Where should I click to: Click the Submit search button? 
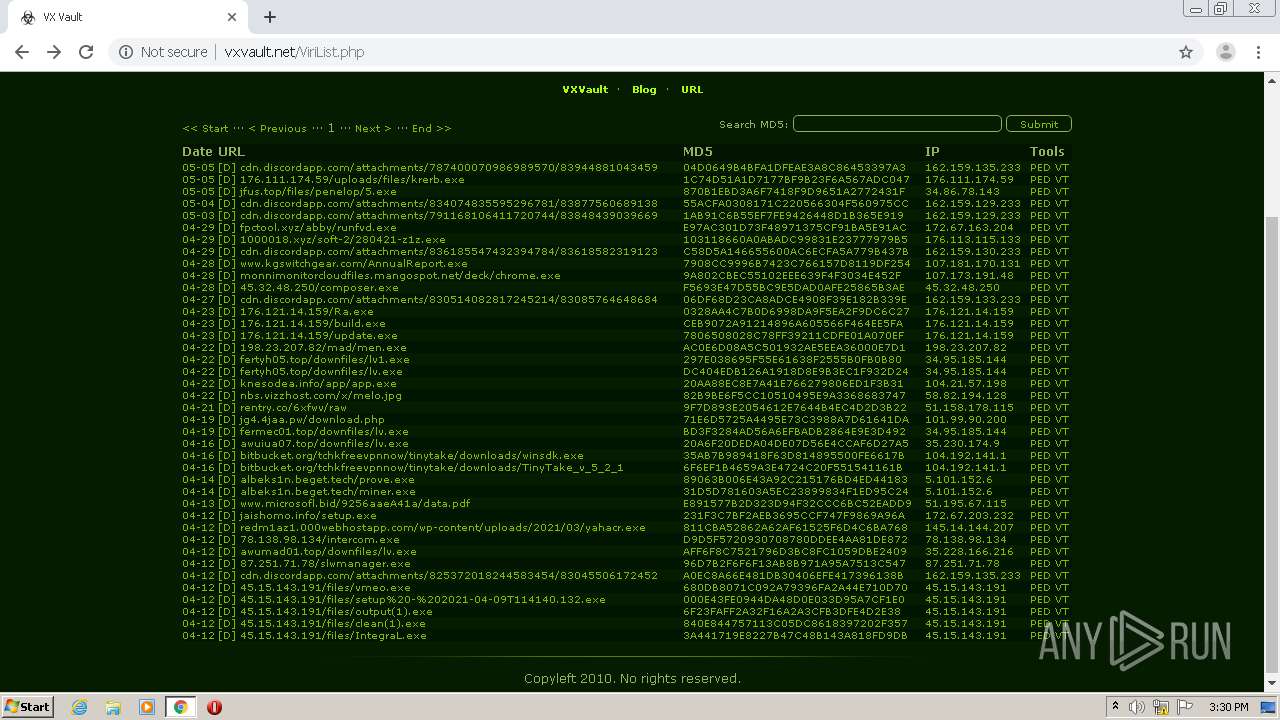1039,124
